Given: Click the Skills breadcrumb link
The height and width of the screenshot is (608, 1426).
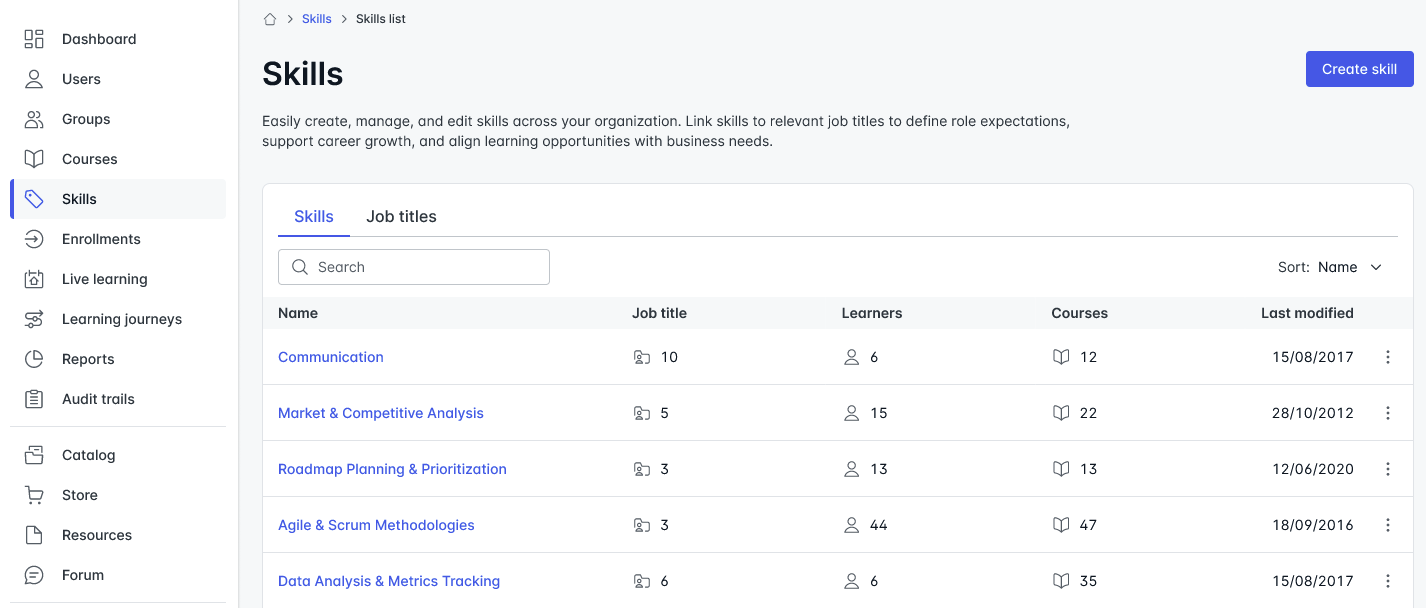Looking at the screenshot, I should tap(317, 19).
